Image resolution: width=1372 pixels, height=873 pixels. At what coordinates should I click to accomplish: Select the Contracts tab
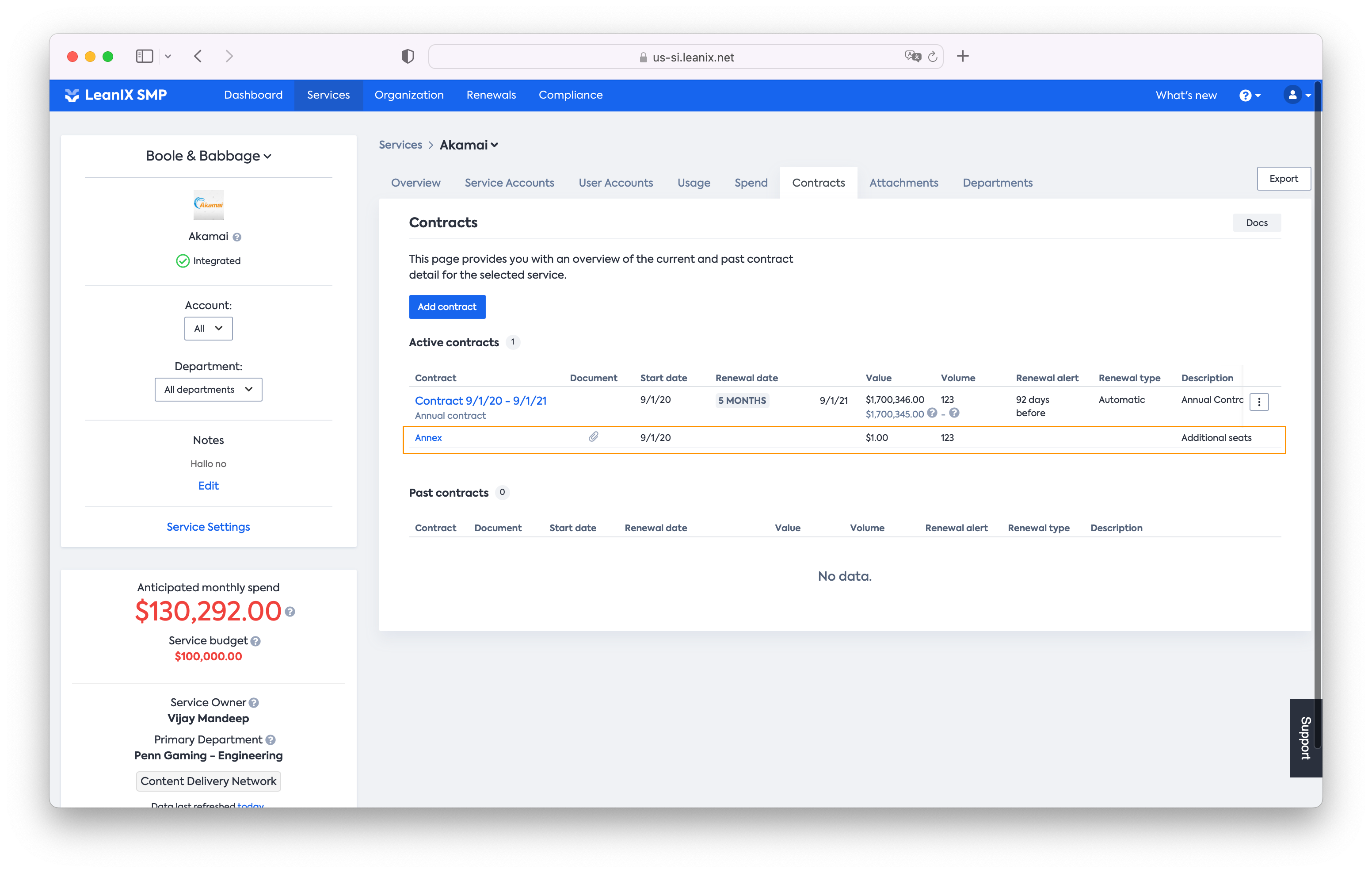(818, 183)
